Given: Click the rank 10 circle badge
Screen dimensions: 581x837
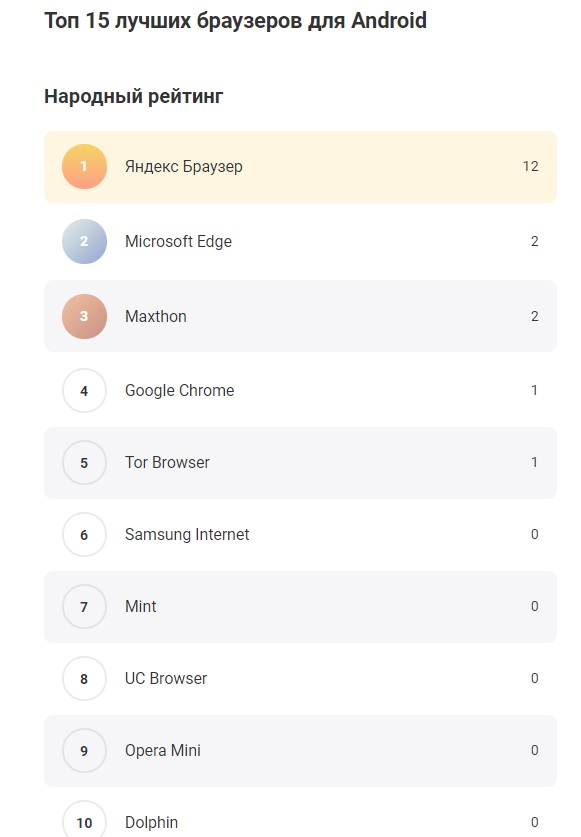Looking at the screenshot, I should tap(84, 822).
